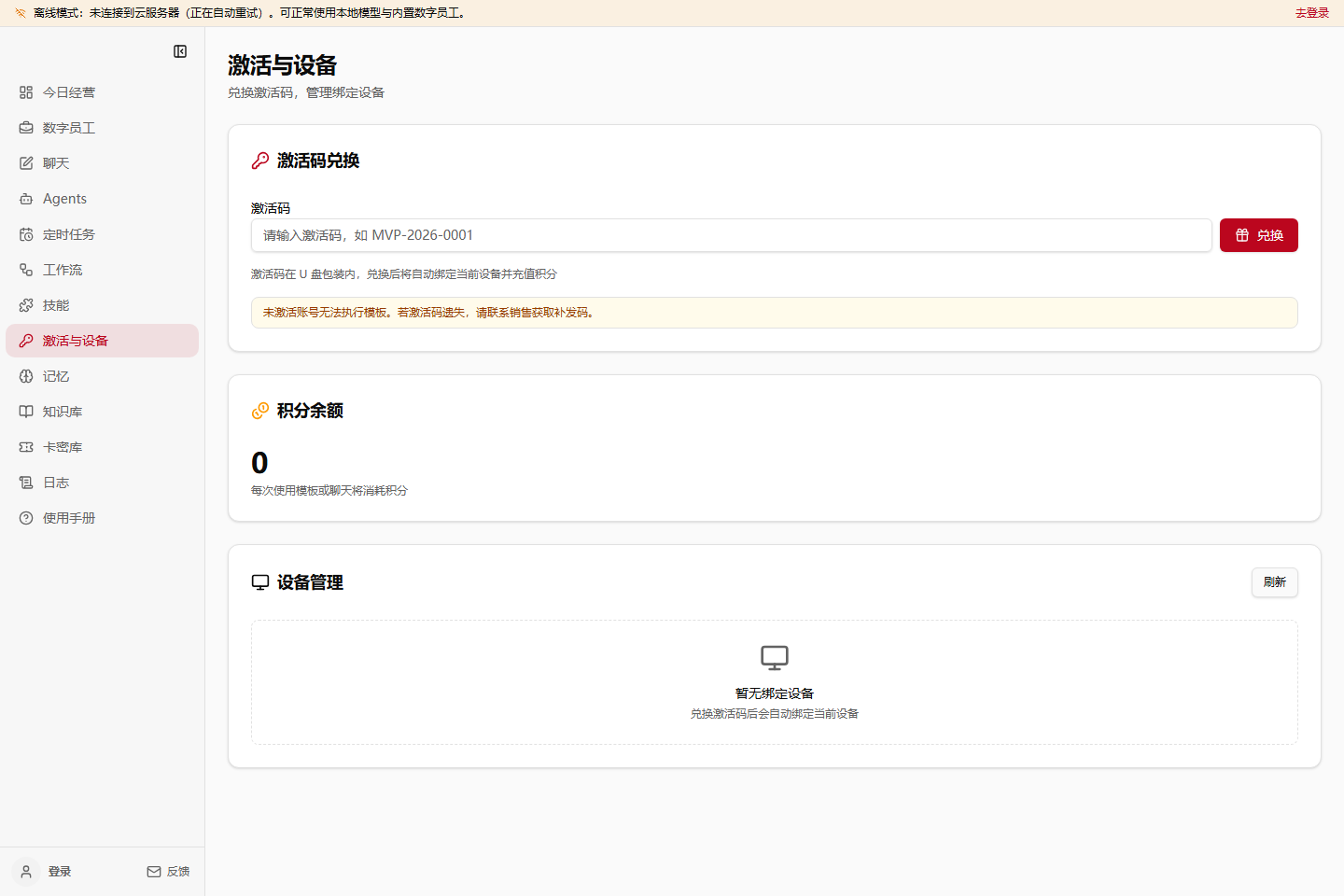The height and width of the screenshot is (896, 1344).
Task: Click the 激活码在 U 盘包装内 helper text
Action: click(x=404, y=274)
